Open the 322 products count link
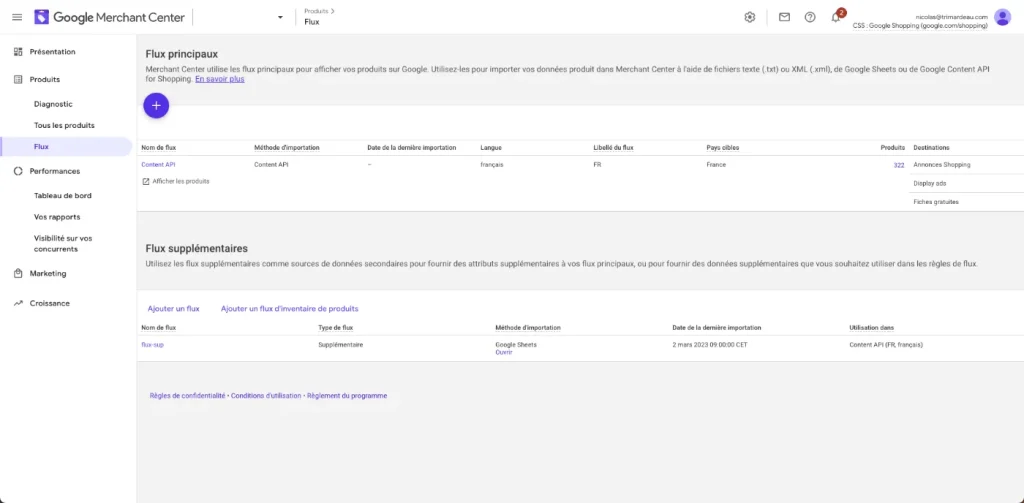The image size is (1024, 503). point(899,165)
